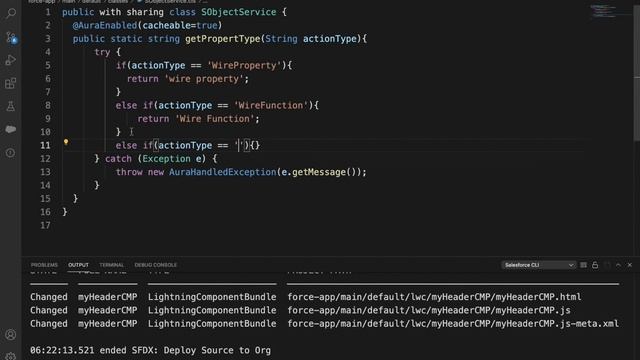Click the circled info icon in activity bar
This screenshot has width=640, height=360.
(x=11, y=153)
